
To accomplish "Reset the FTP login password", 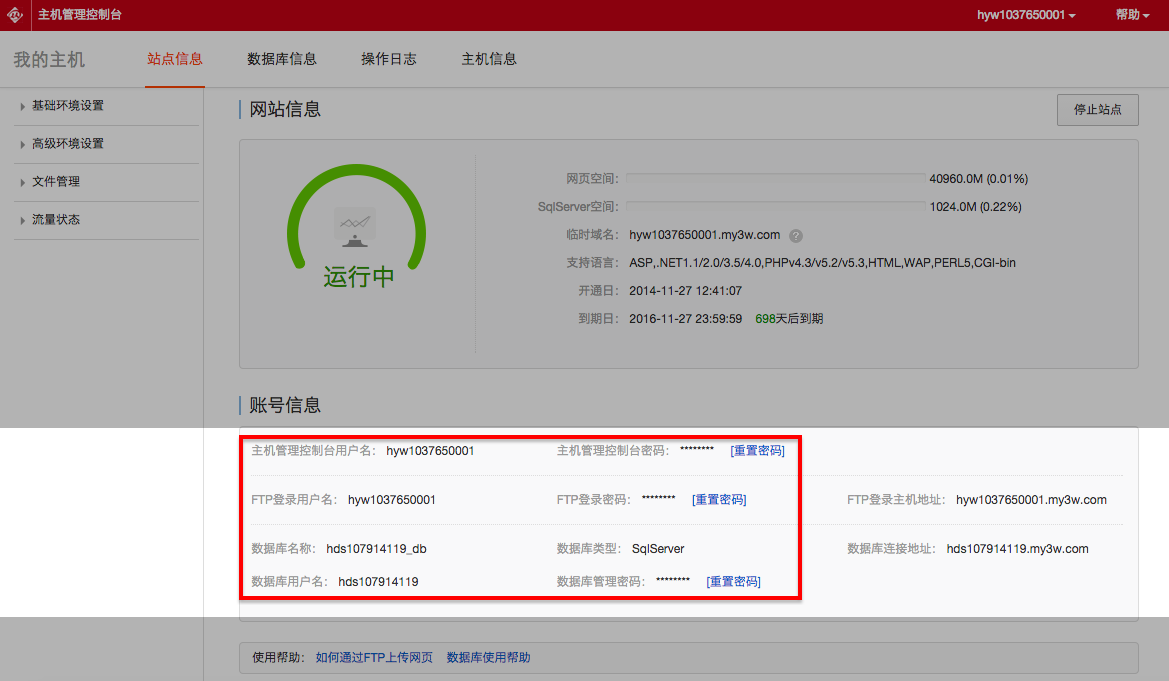I will tap(719, 500).
